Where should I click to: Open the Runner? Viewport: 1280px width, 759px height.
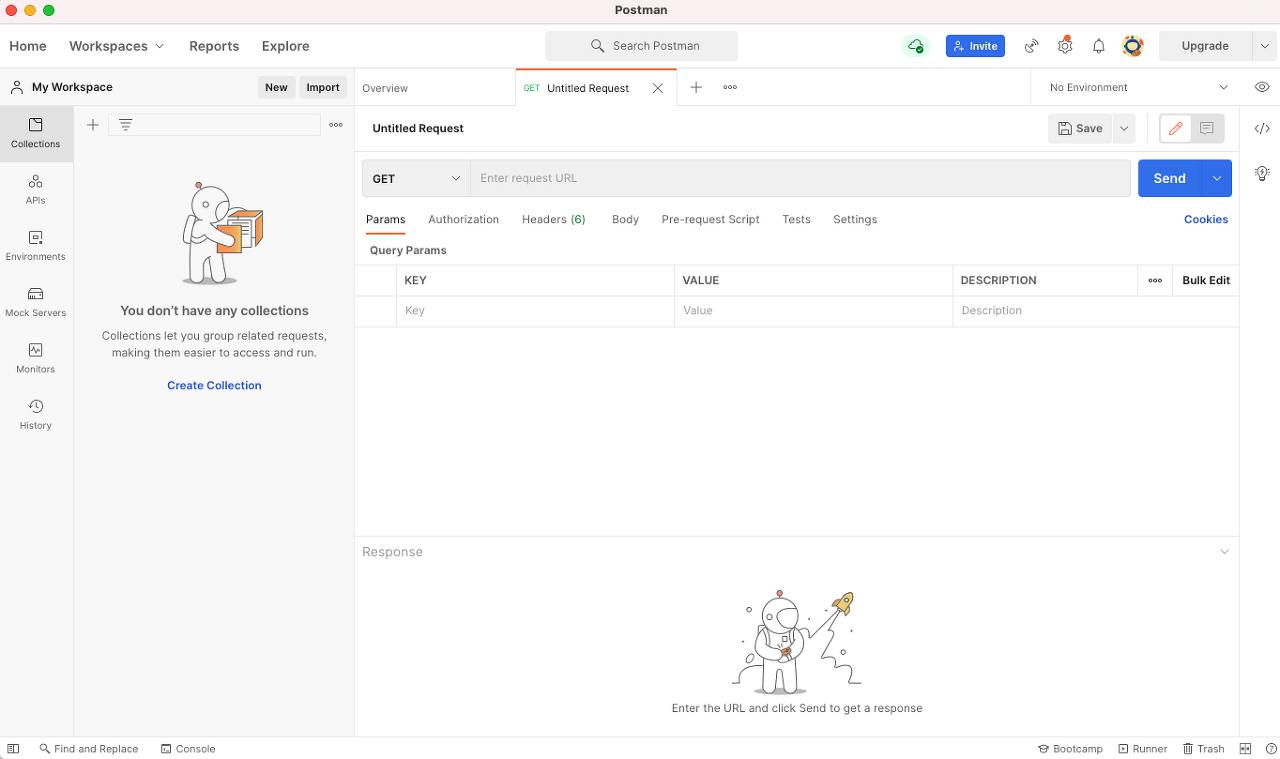coord(1142,748)
